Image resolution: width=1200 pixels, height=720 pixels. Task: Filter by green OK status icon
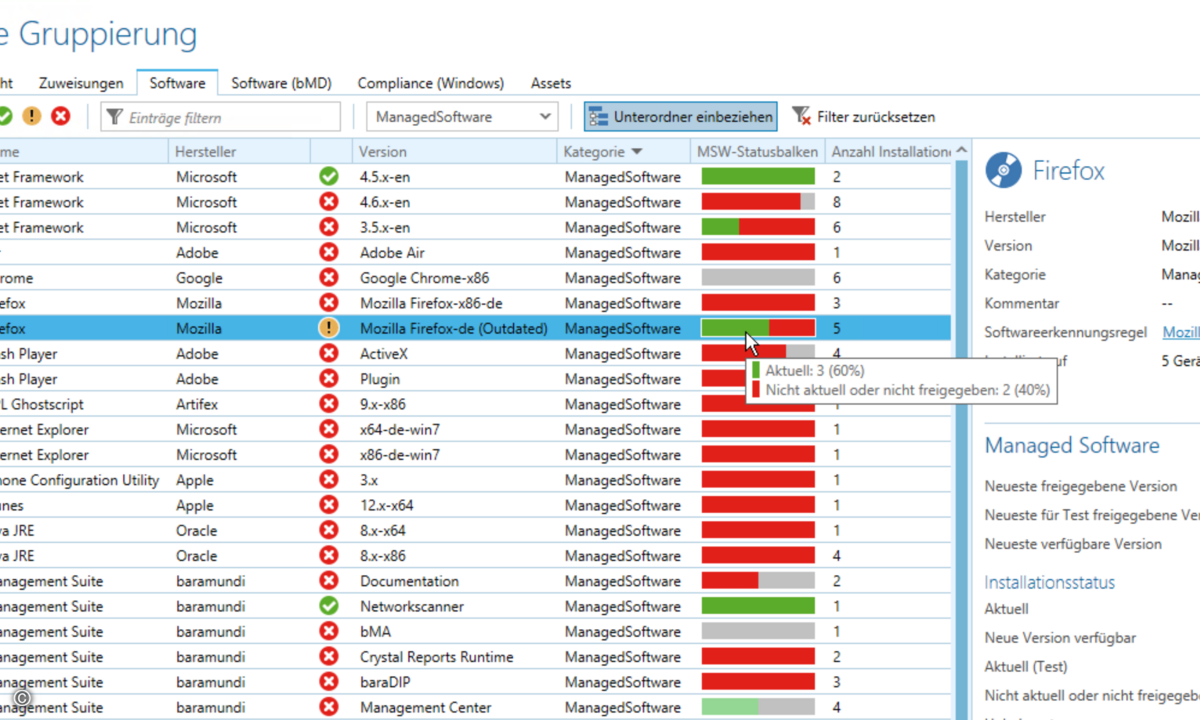point(4,117)
